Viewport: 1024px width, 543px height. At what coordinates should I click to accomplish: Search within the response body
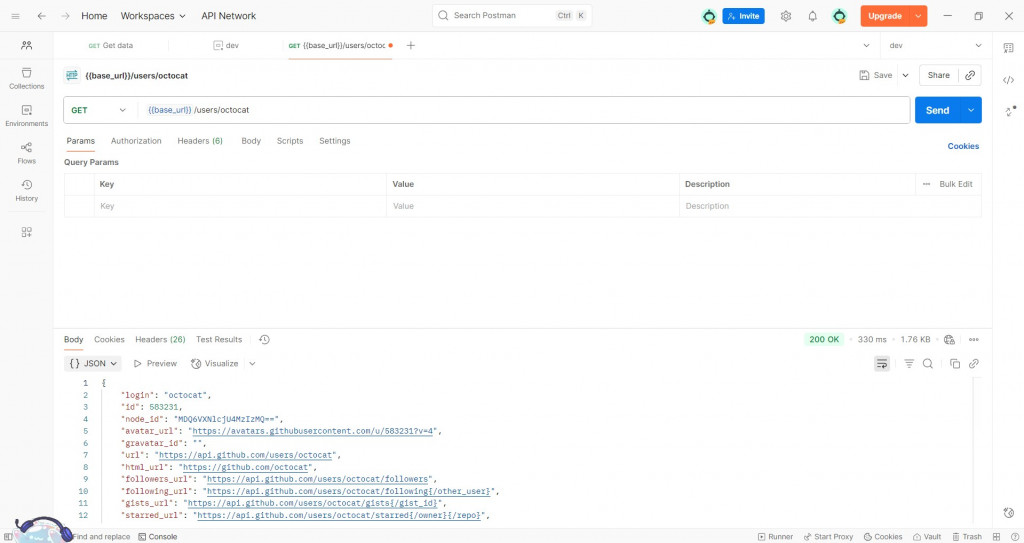pyautogui.click(x=927, y=363)
